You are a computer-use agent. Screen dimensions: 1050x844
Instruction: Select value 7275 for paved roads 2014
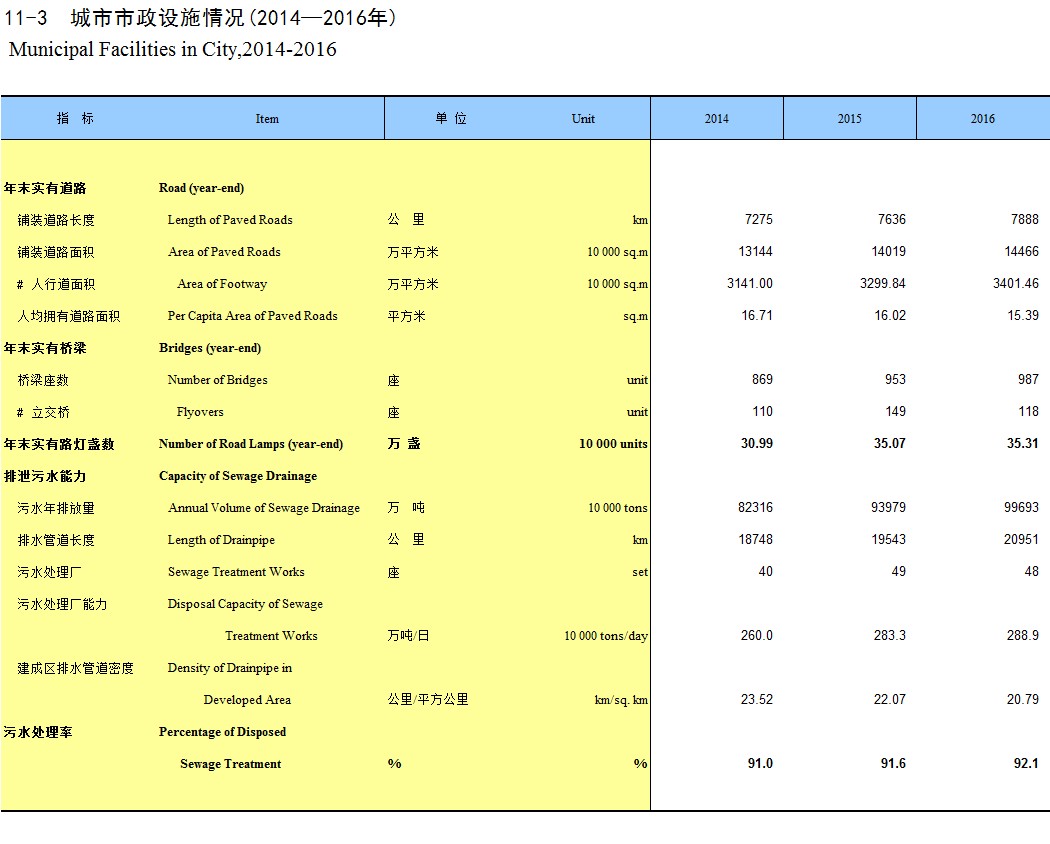[x=758, y=220]
